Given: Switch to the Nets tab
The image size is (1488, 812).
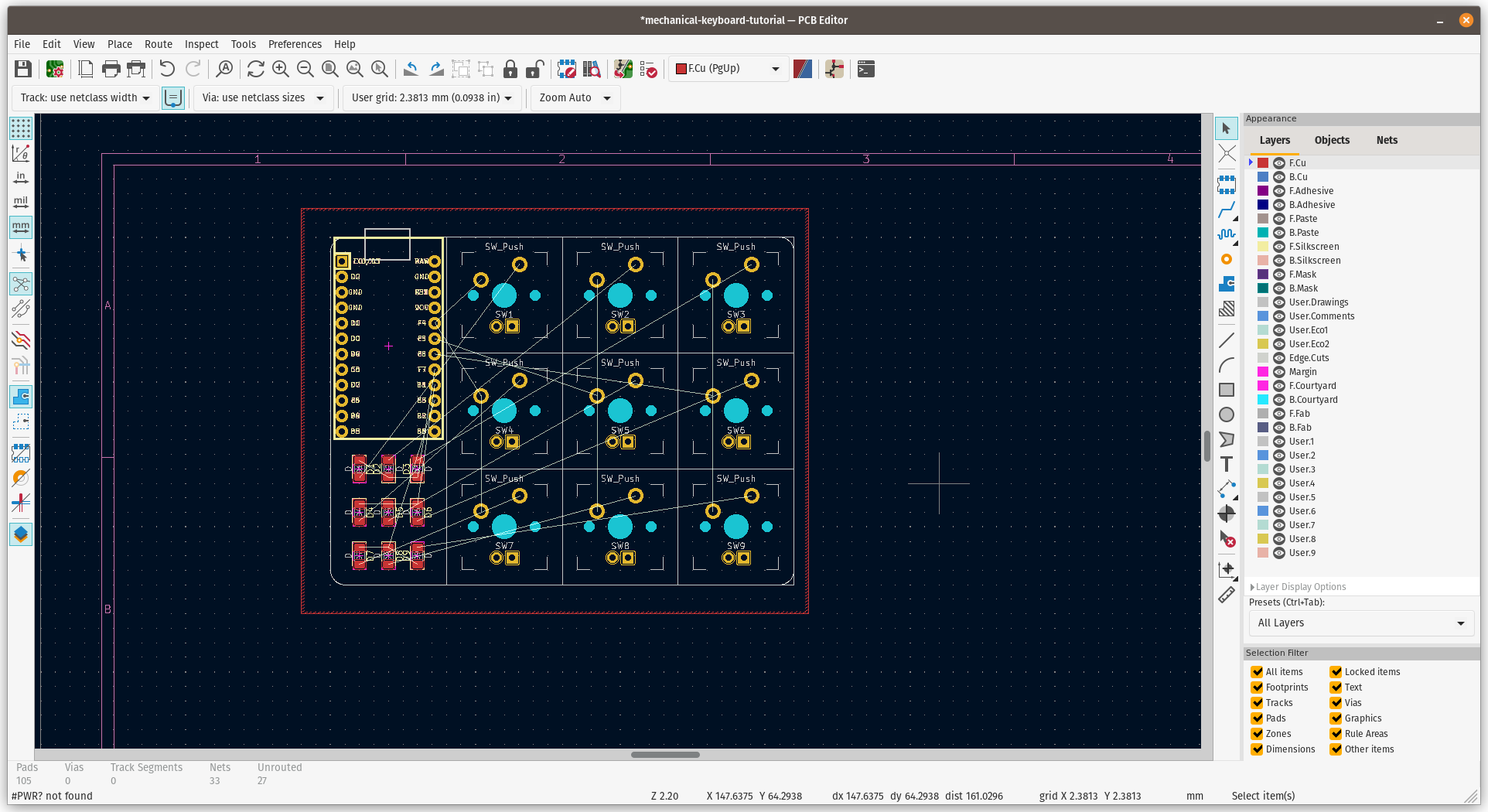Looking at the screenshot, I should point(1386,140).
